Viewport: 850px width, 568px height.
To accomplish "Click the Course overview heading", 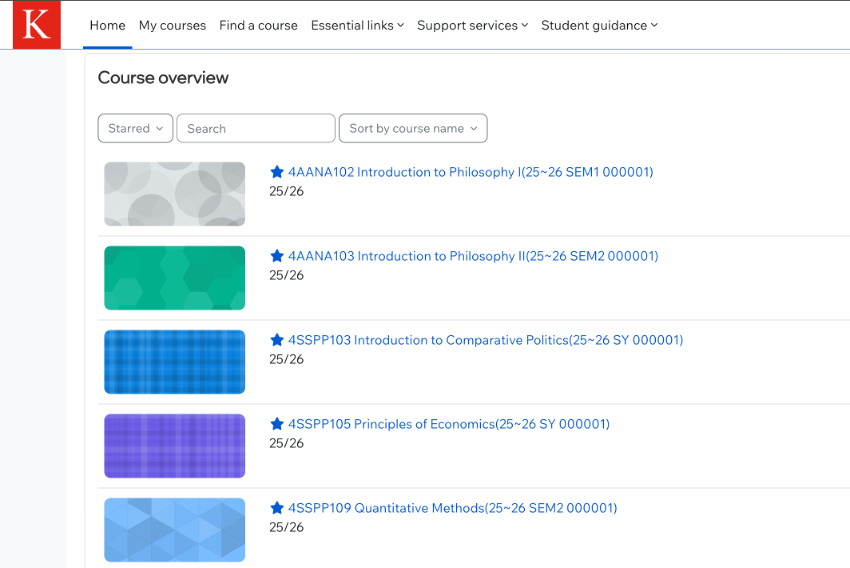I will (x=163, y=78).
